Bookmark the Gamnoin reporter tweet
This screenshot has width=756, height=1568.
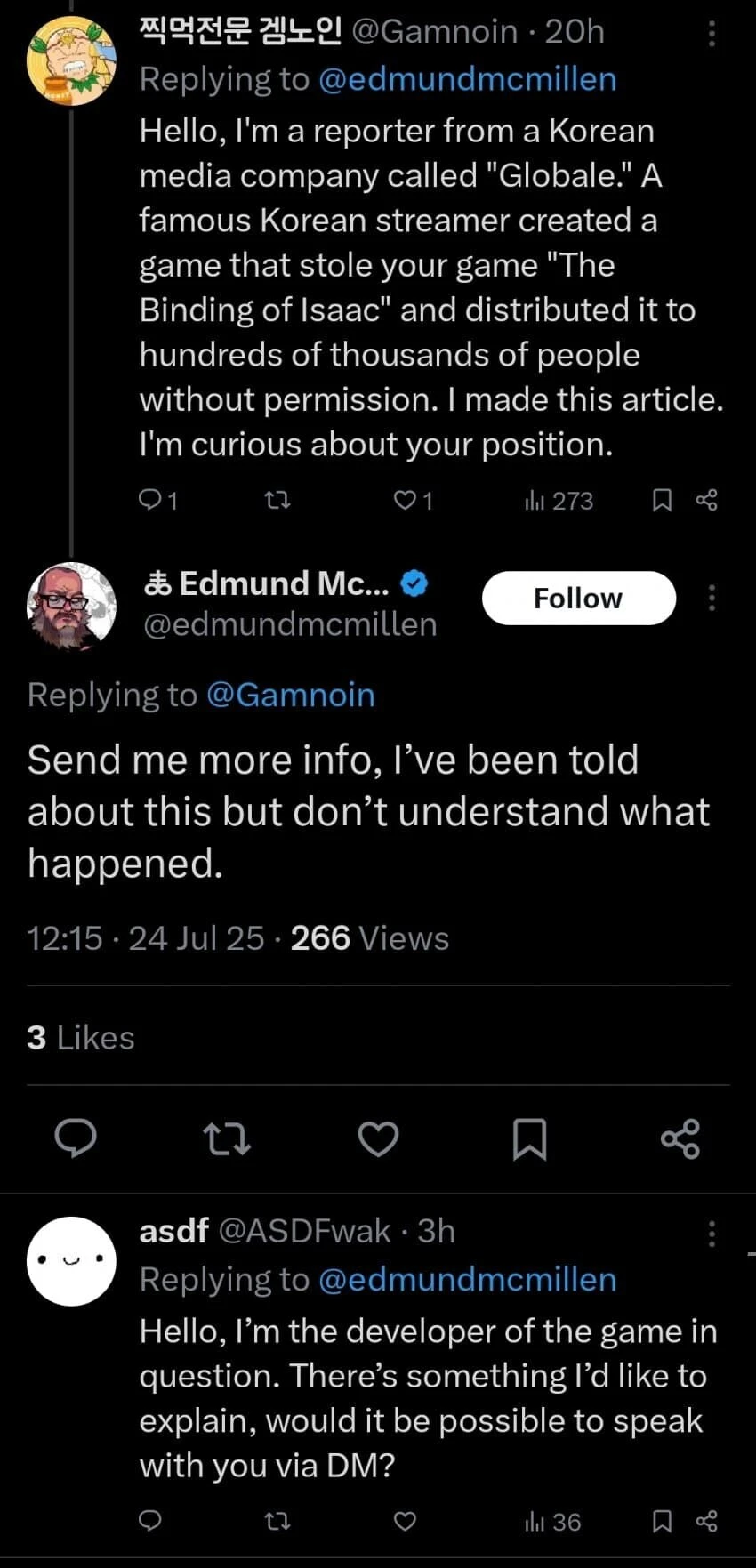click(662, 501)
